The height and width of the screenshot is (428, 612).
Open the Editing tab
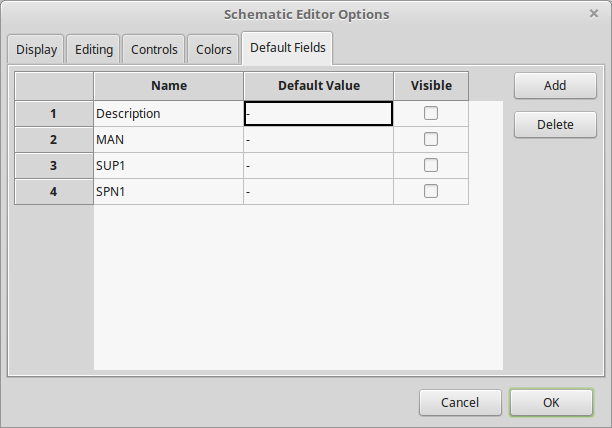tap(94, 49)
